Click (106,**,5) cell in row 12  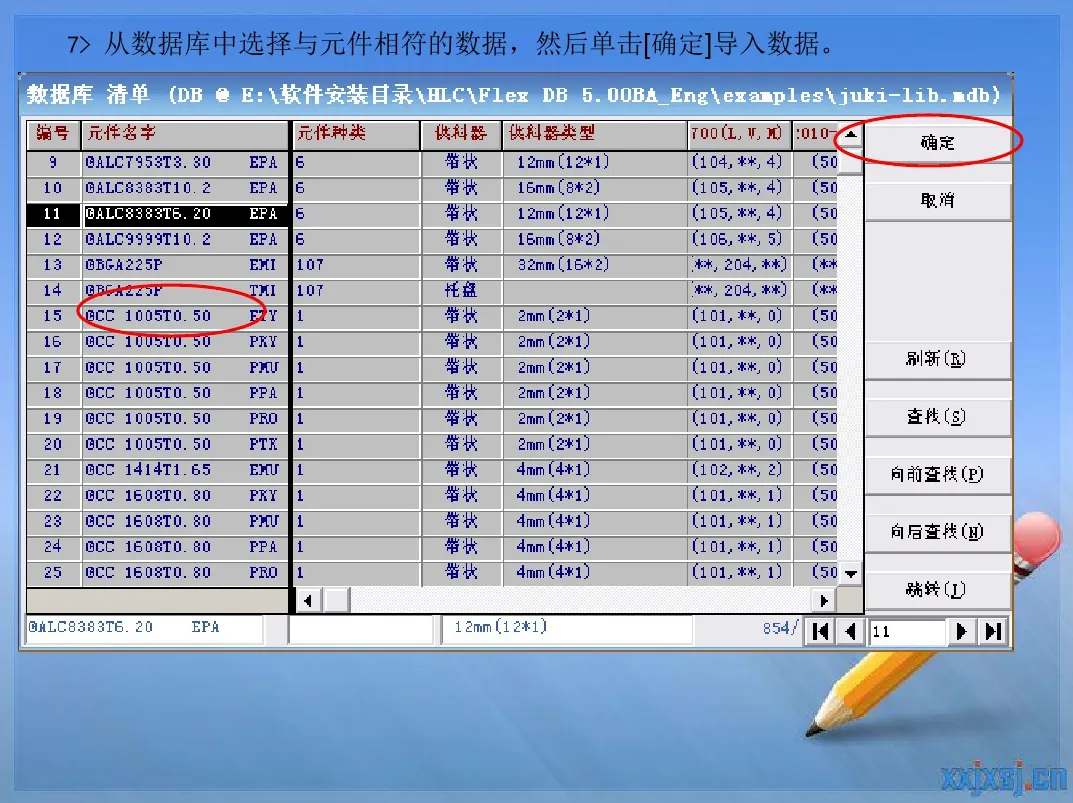(x=740, y=240)
